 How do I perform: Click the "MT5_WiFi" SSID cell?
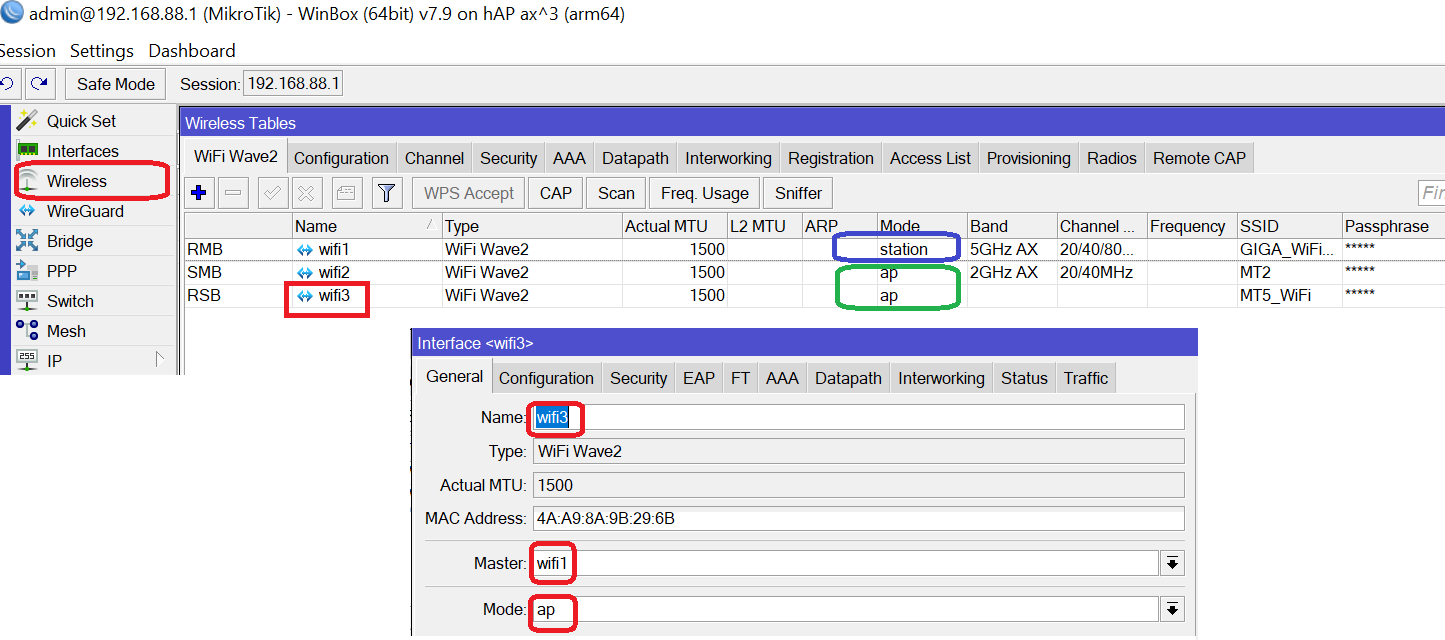point(1275,296)
